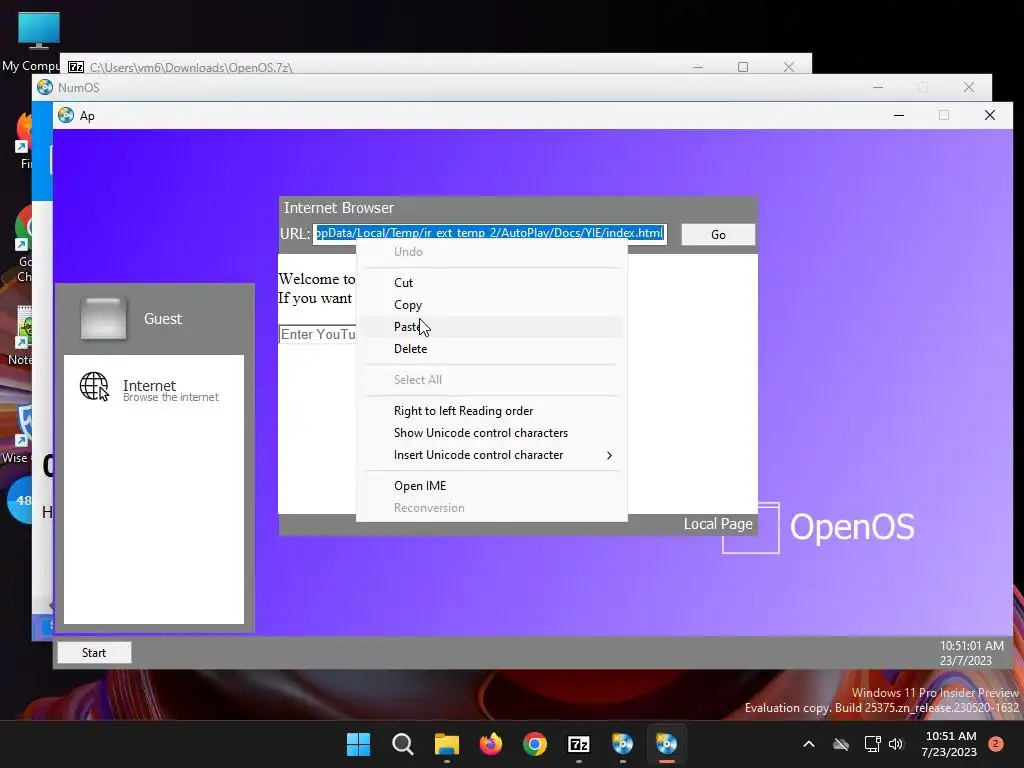Click the Enter YouTube input field

coord(317,334)
